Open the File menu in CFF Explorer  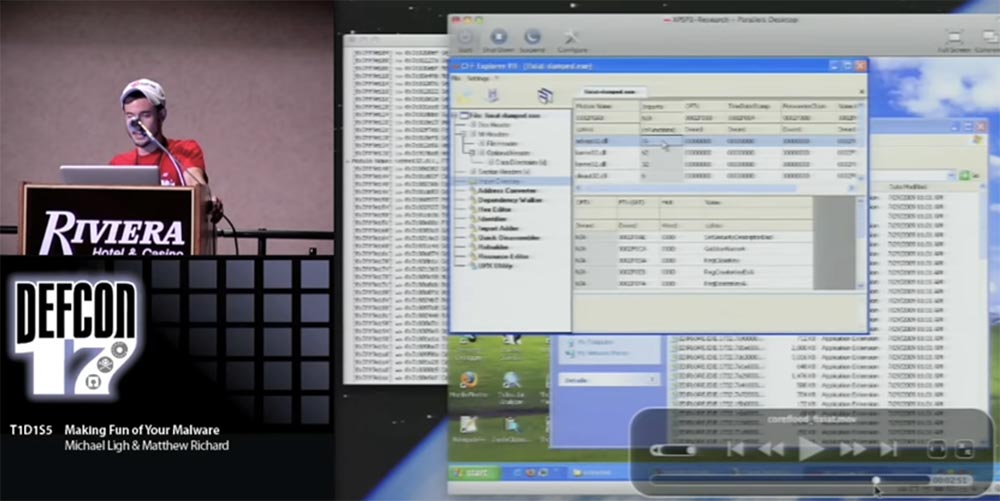(456, 78)
